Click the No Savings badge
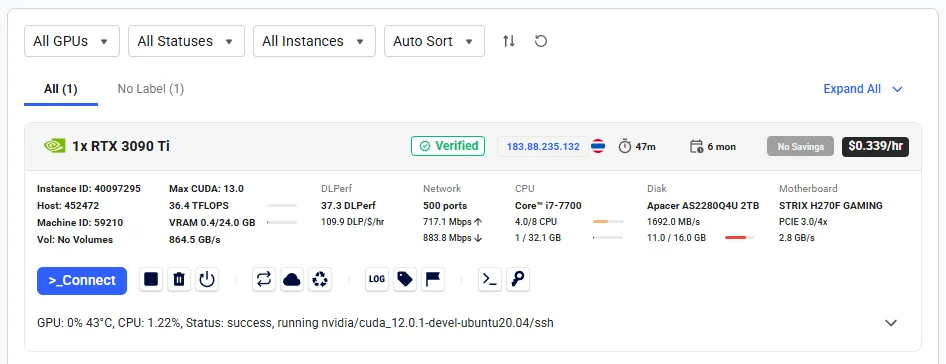 pyautogui.click(x=801, y=147)
